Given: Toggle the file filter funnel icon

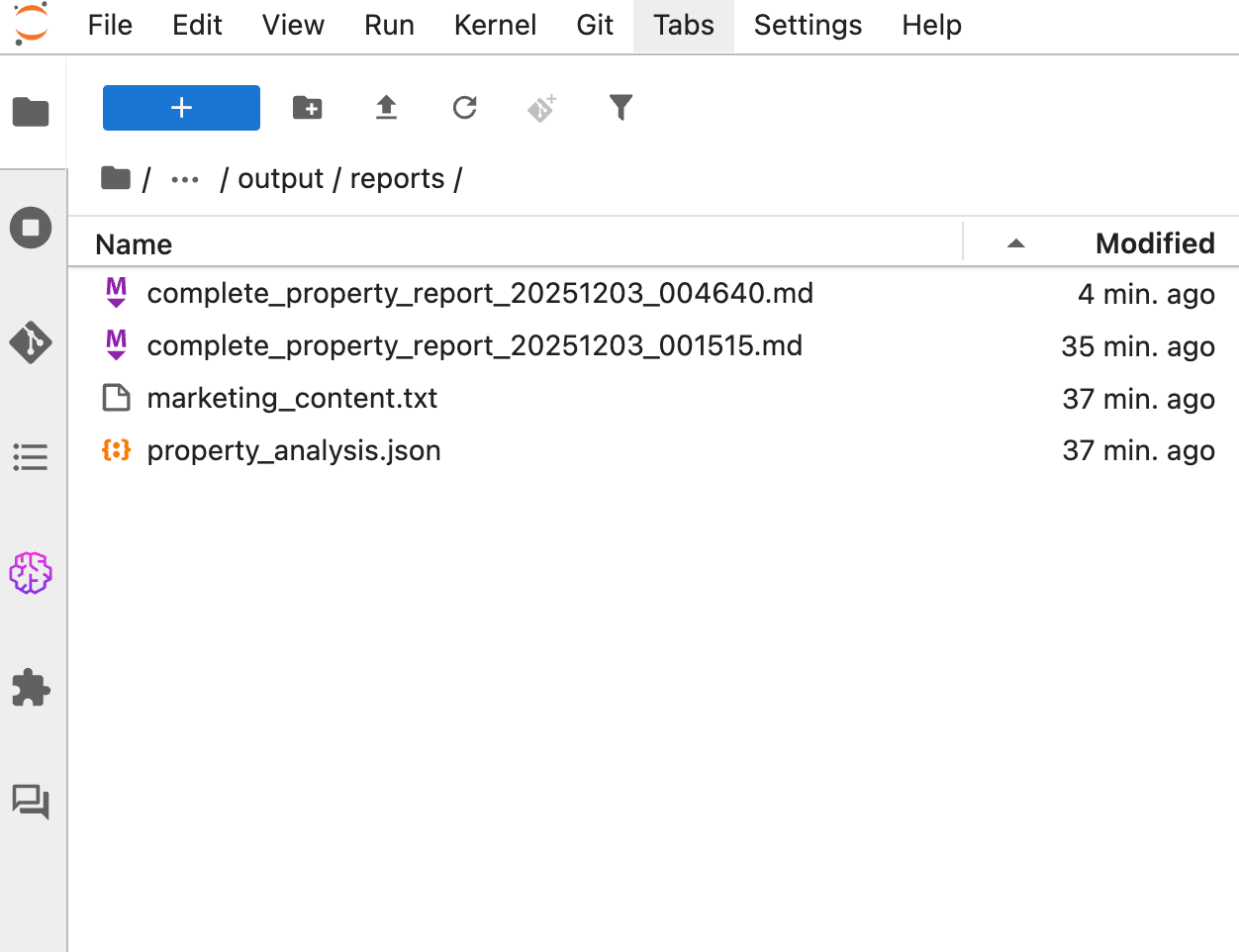Looking at the screenshot, I should pos(620,107).
